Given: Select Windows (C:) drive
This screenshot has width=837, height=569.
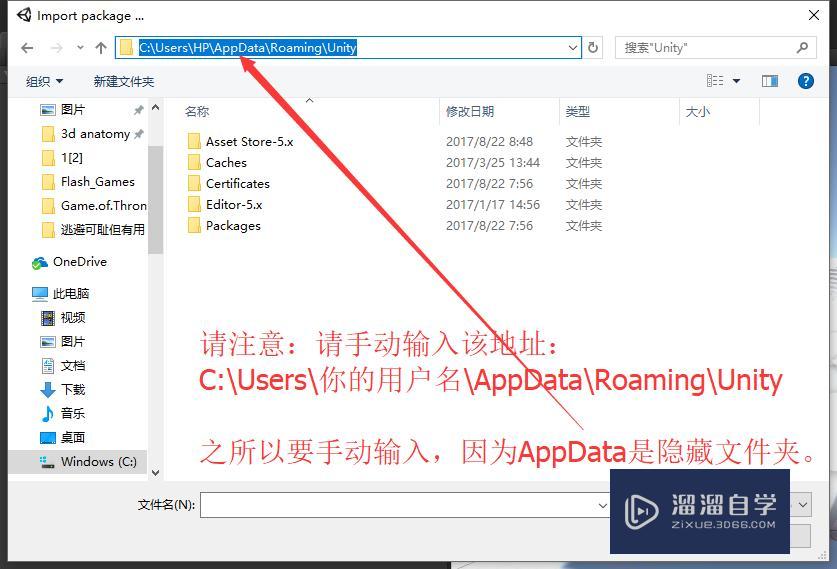Looking at the screenshot, I should pos(89,462).
